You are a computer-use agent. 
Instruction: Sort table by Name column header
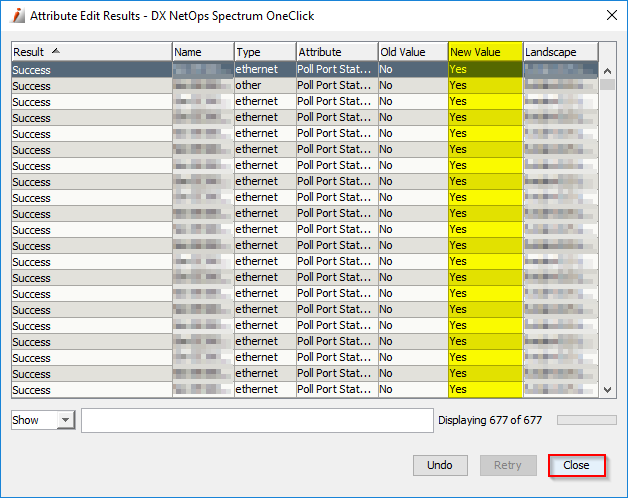(x=203, y=52)
